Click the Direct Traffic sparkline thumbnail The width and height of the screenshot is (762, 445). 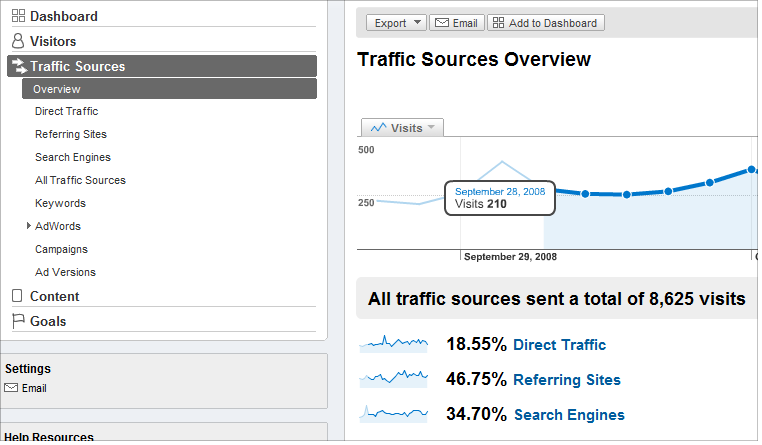[394, 343]
